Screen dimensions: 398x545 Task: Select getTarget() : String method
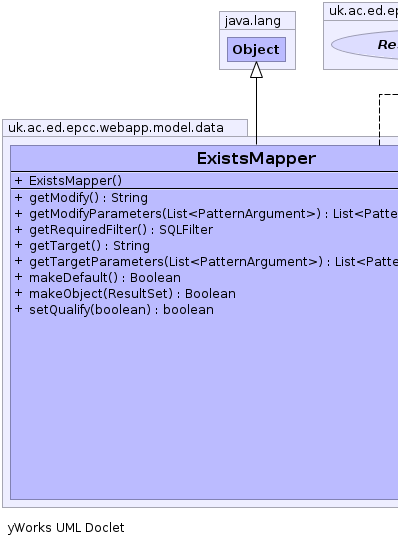(x=89, y=246)
